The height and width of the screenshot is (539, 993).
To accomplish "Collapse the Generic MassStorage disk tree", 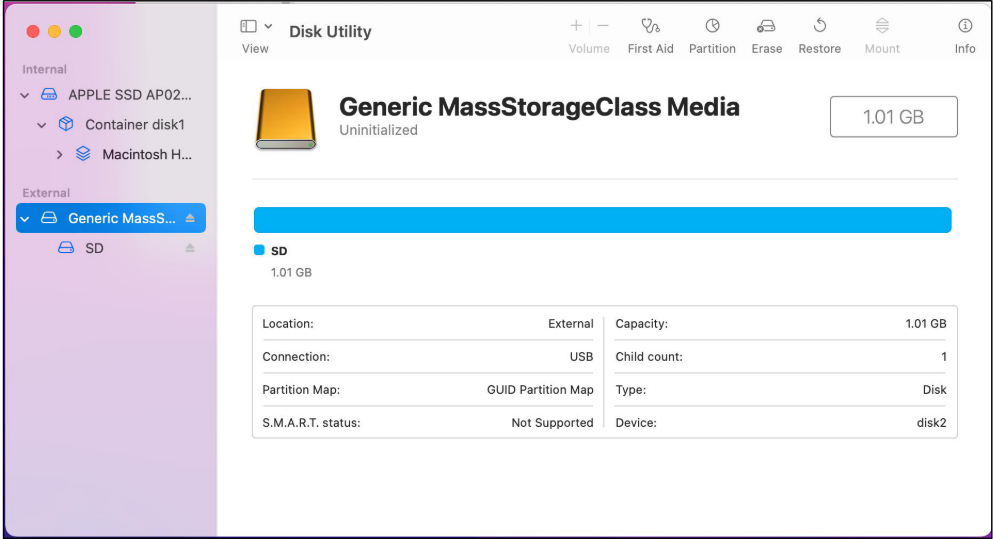I will point(25,219).
